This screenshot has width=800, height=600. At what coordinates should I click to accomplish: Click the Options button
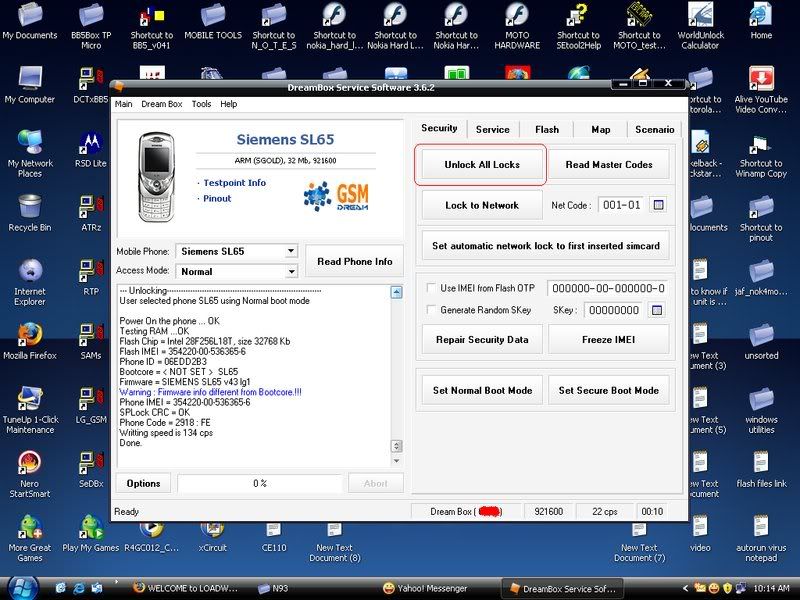click(x=143, y=483)
